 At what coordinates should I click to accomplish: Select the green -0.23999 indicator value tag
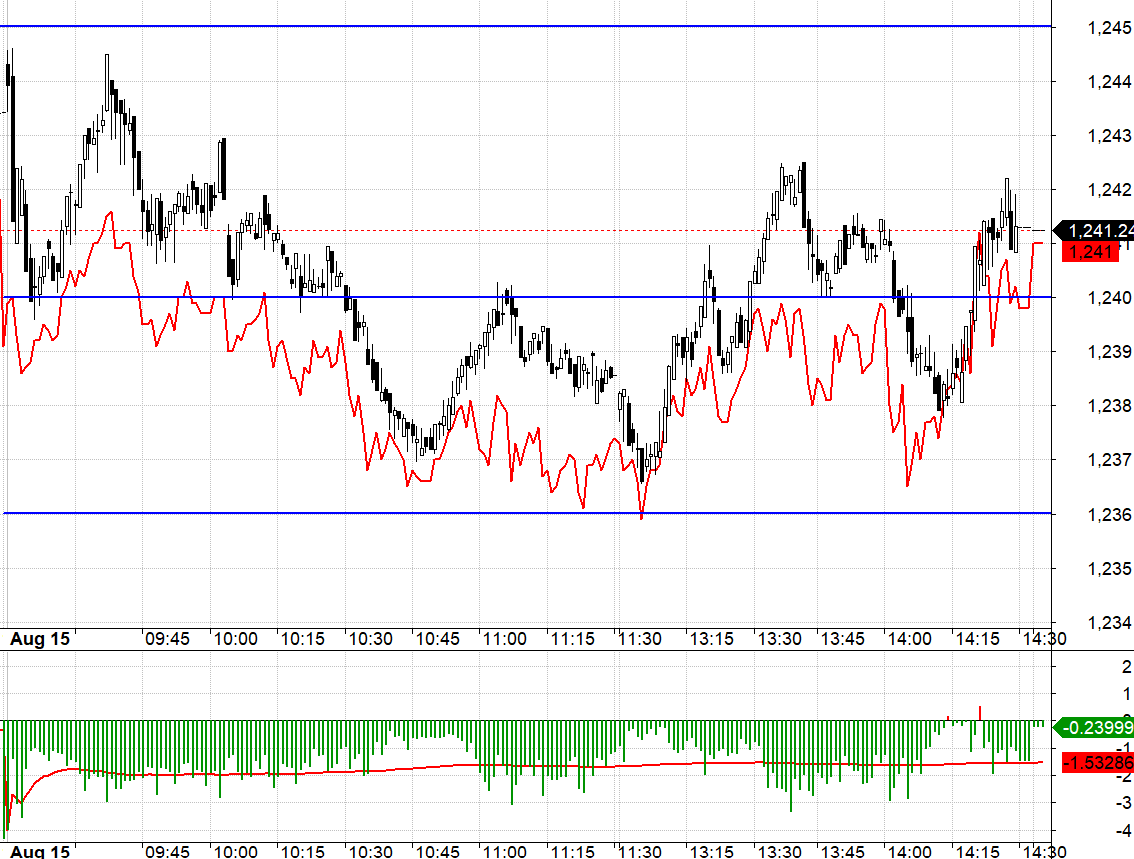click(x=1098, y=728)
